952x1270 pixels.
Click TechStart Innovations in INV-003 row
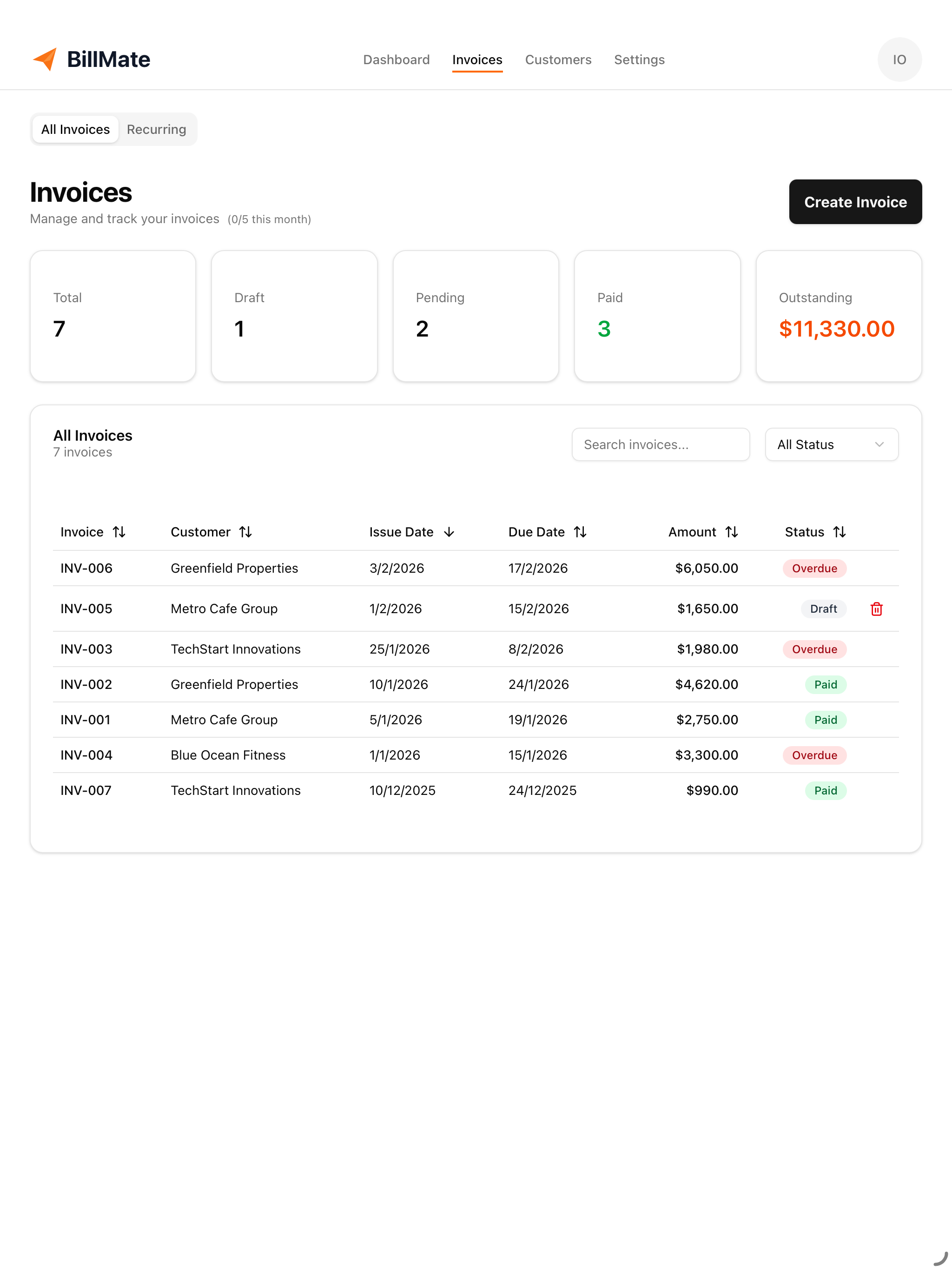tap(235, 649)
